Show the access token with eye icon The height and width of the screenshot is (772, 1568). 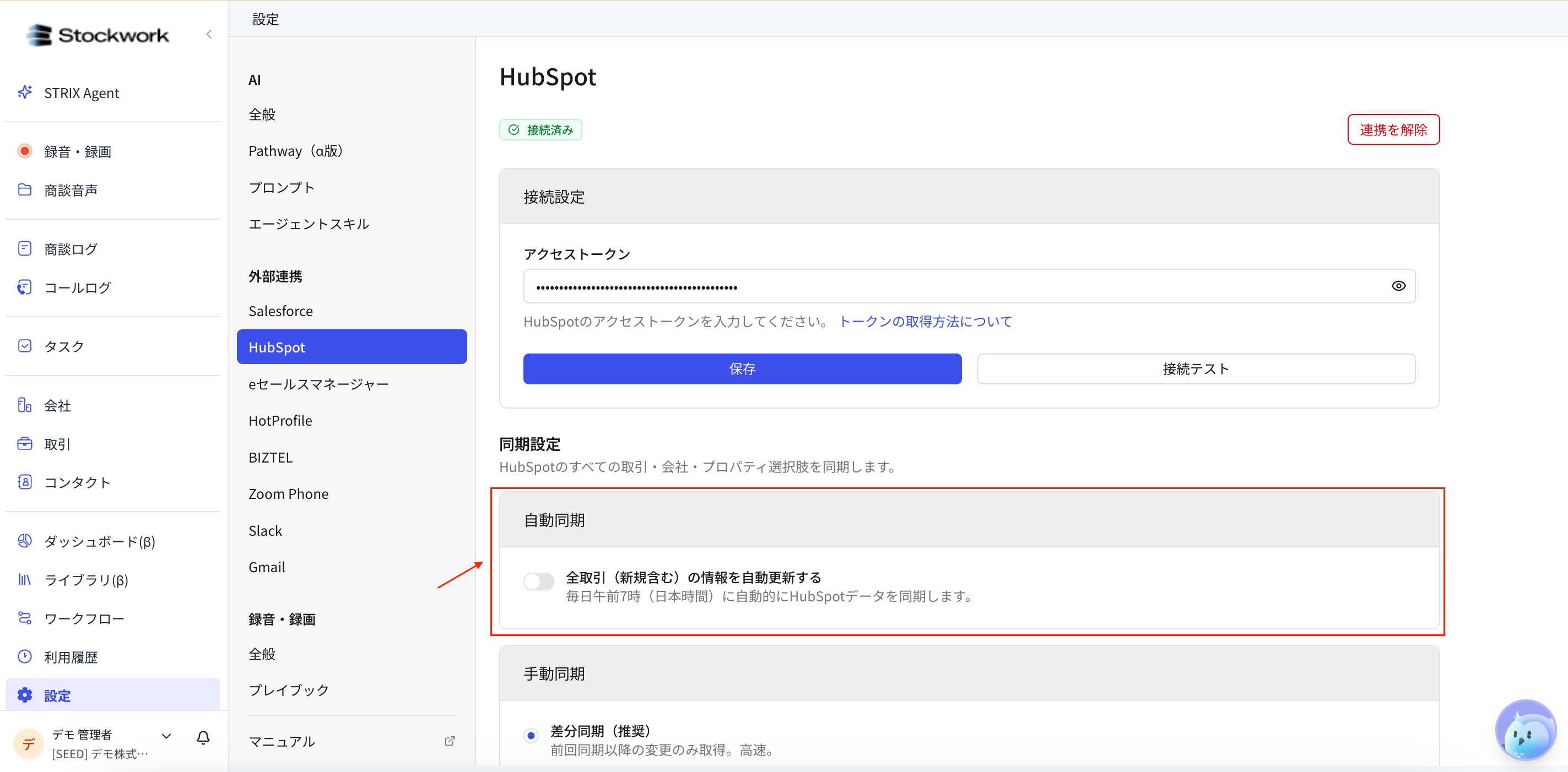coord(1398,286)
